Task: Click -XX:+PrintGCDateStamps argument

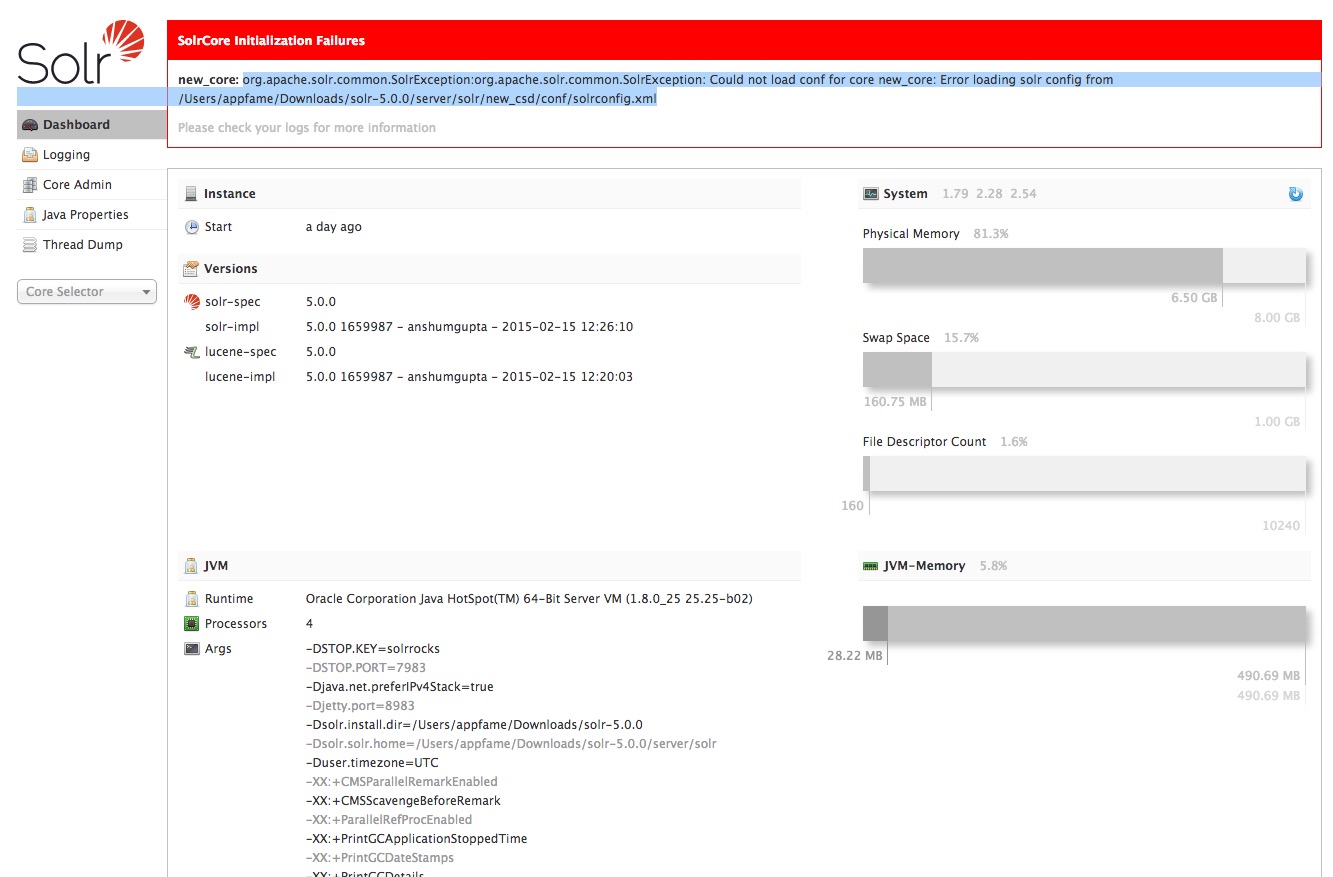Action: pyautogui.click(x=379, y=858)
